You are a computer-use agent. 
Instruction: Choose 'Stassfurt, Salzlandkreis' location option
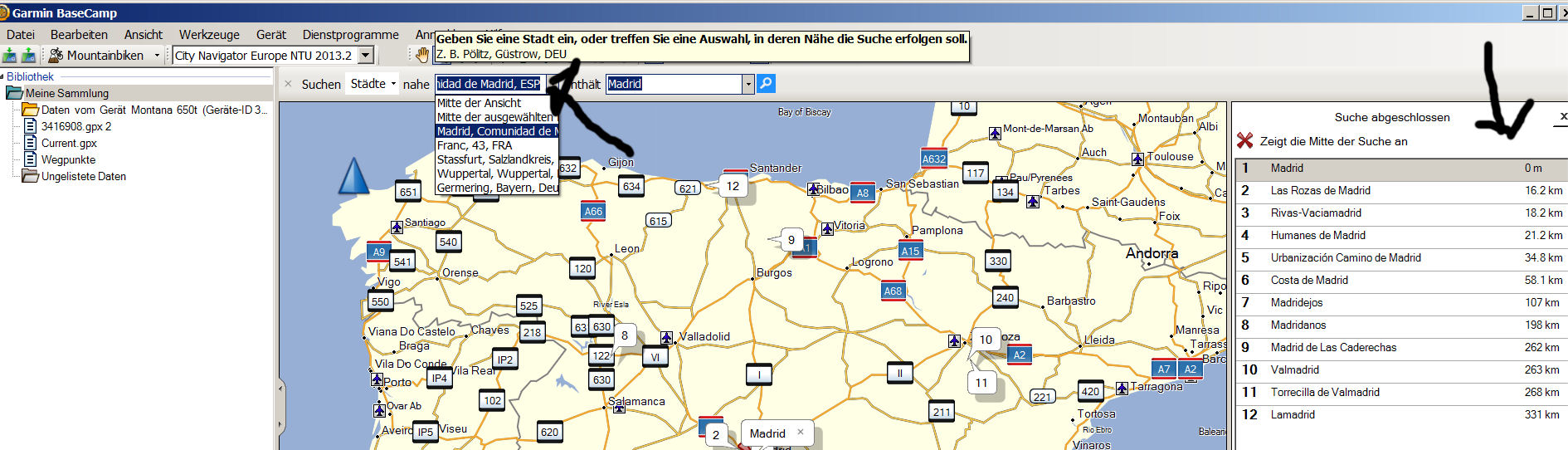(x=497, y=159)
